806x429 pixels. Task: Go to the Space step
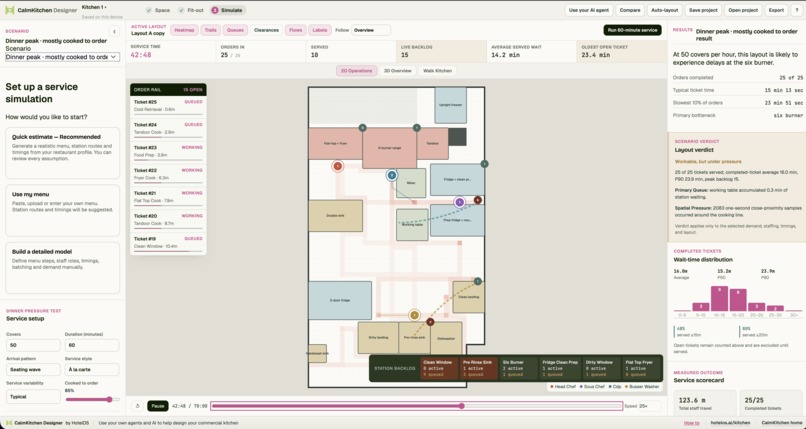pyautogui.click(x=158, y=10)
